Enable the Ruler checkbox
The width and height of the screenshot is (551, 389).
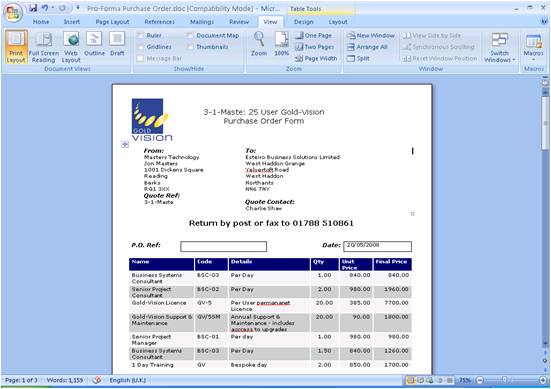[141, 35]
